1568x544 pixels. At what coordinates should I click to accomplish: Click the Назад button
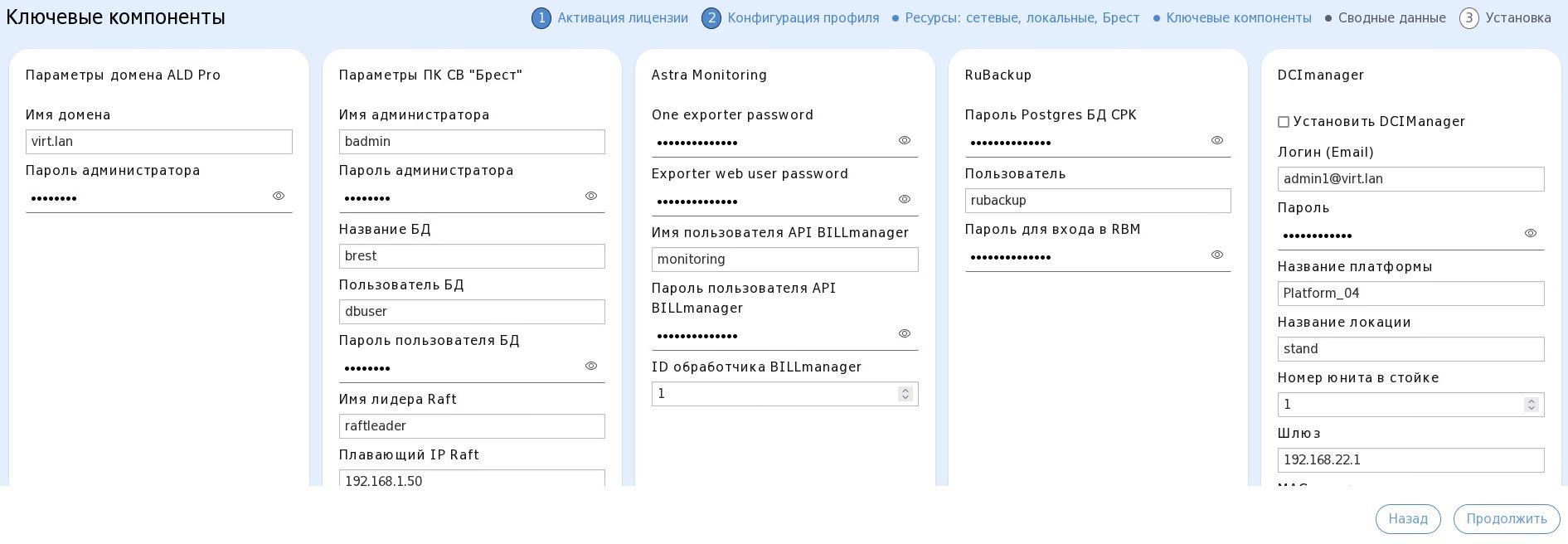1408,519
